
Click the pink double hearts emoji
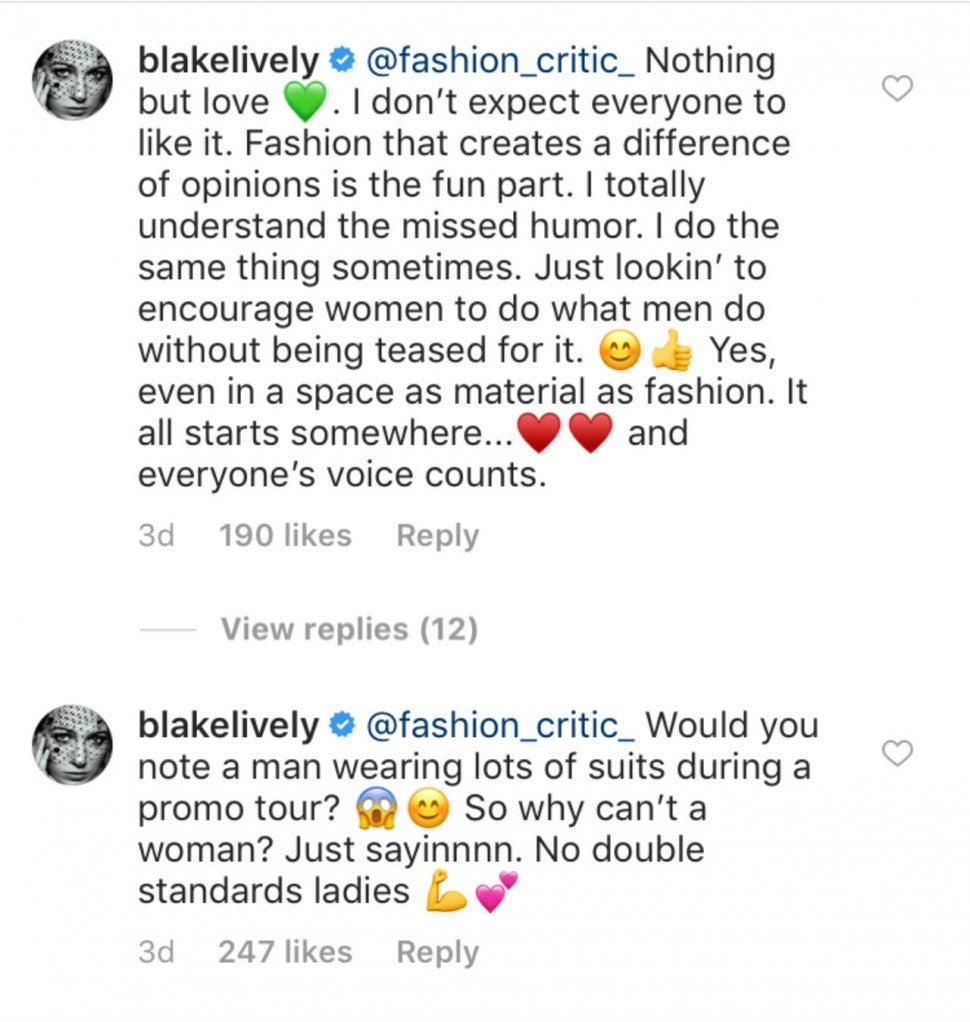tap(495, 891)
